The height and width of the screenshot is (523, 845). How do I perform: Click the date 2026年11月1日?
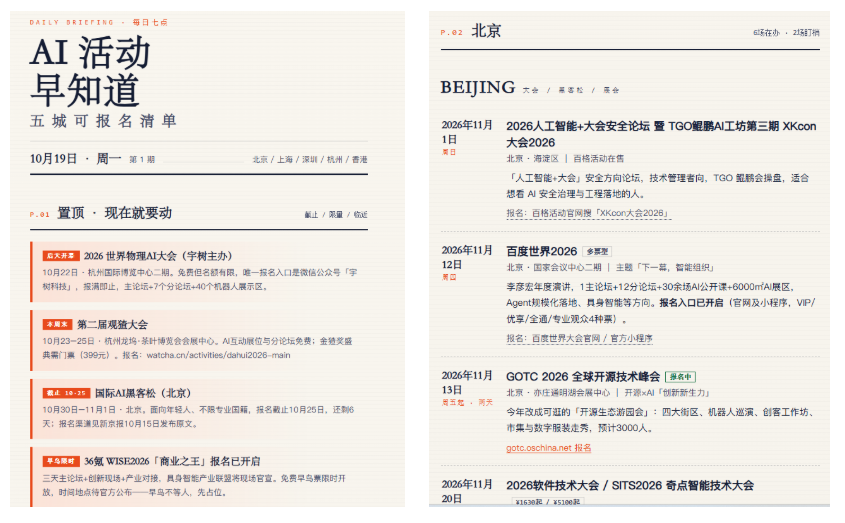click(x=467, y=132)
